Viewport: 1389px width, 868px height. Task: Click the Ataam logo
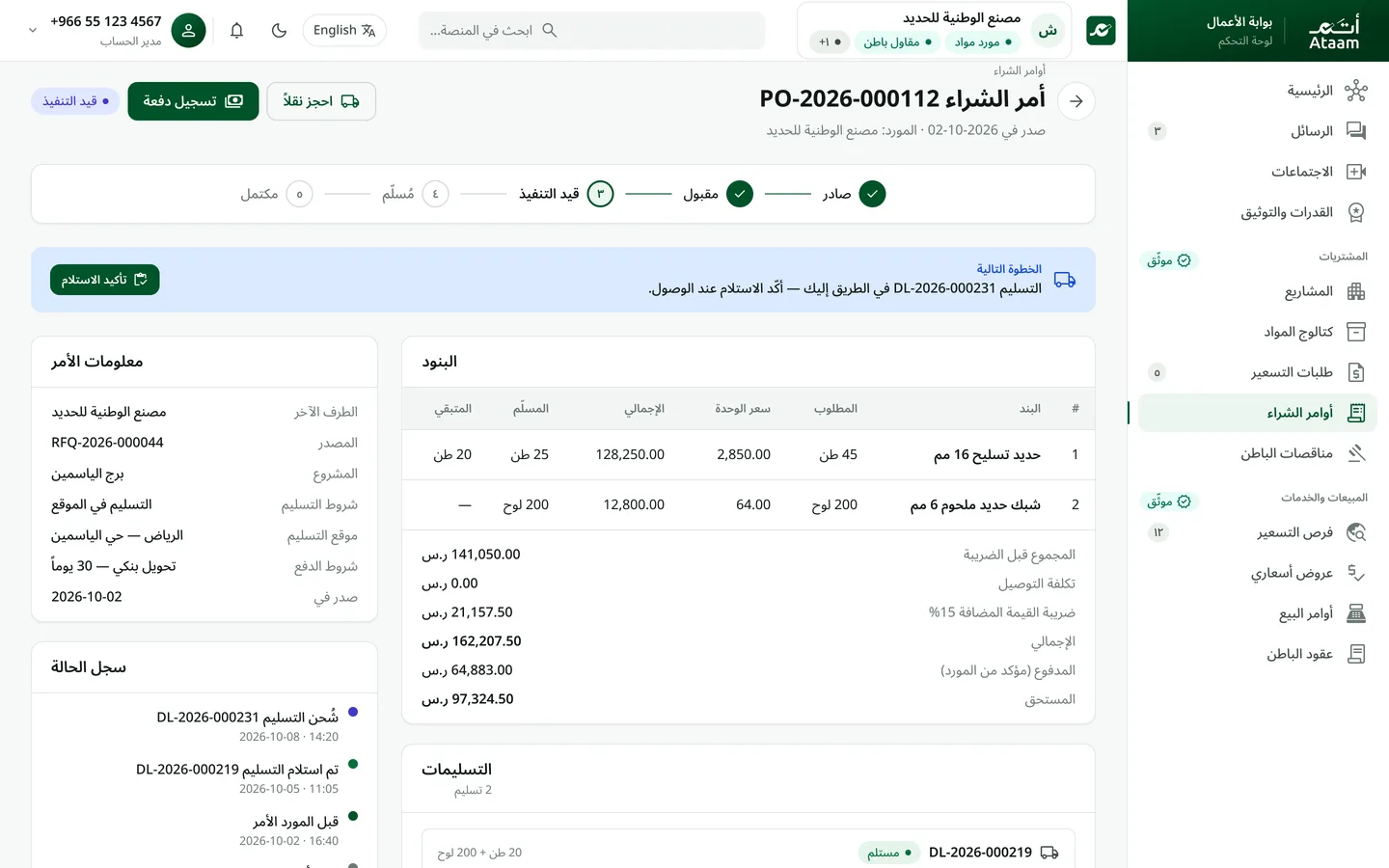[x=1334, y=31]
